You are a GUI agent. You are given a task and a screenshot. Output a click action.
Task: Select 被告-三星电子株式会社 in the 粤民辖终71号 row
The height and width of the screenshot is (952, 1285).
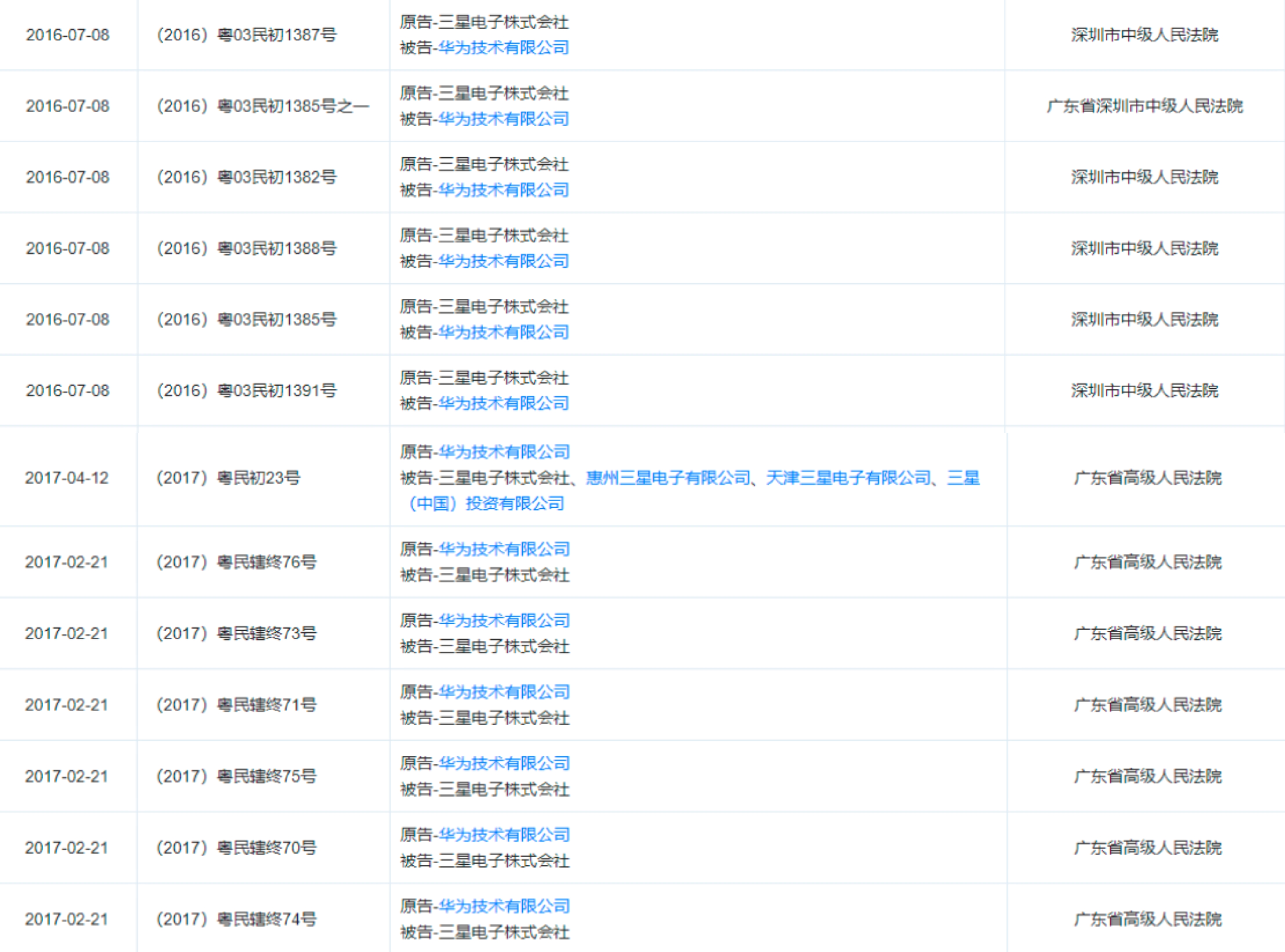tap(485, 718)
